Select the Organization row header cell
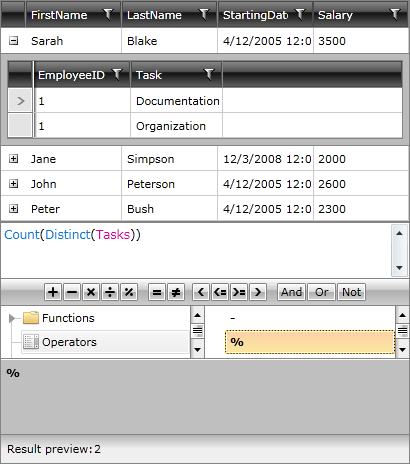Screen dimensions: 410x464 pos(20,125)
